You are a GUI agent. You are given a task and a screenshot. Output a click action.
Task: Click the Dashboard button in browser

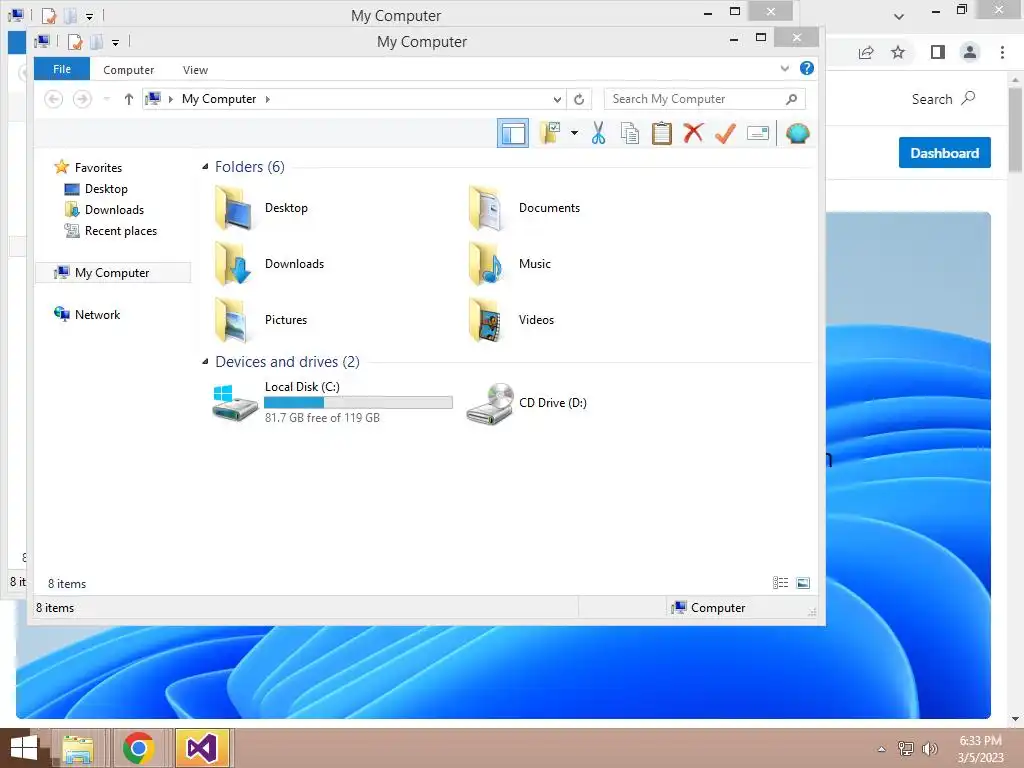944,153
